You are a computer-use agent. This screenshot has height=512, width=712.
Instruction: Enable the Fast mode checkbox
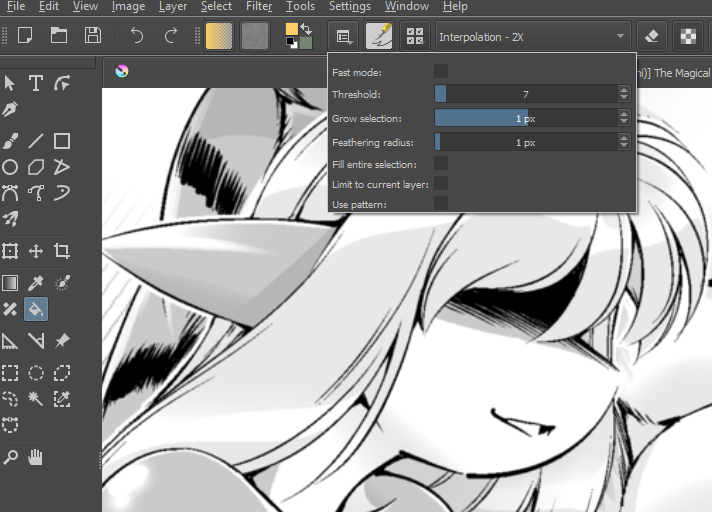[x=441, y=71]
